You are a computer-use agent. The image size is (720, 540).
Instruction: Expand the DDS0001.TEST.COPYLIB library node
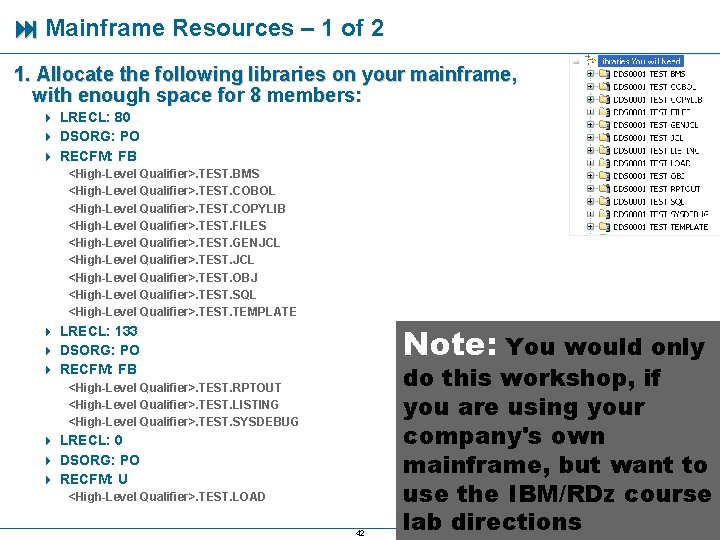[591, 100]
